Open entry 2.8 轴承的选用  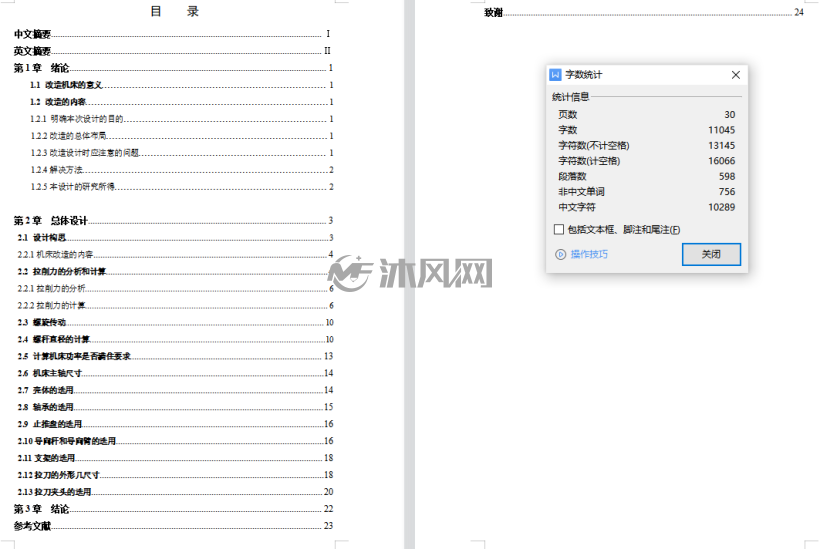coord(175,407)
